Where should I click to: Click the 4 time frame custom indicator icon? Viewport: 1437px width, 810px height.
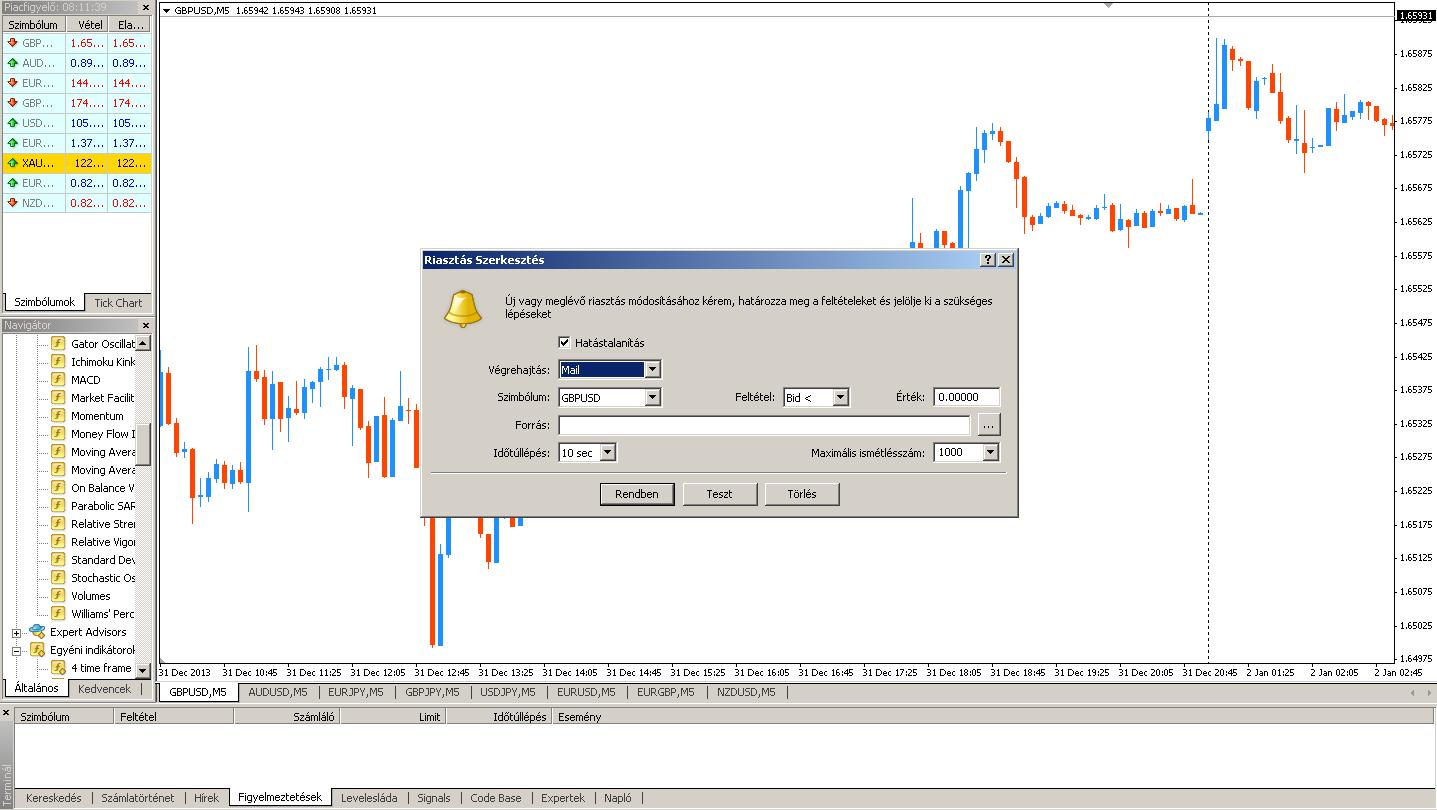click(59, 668)
